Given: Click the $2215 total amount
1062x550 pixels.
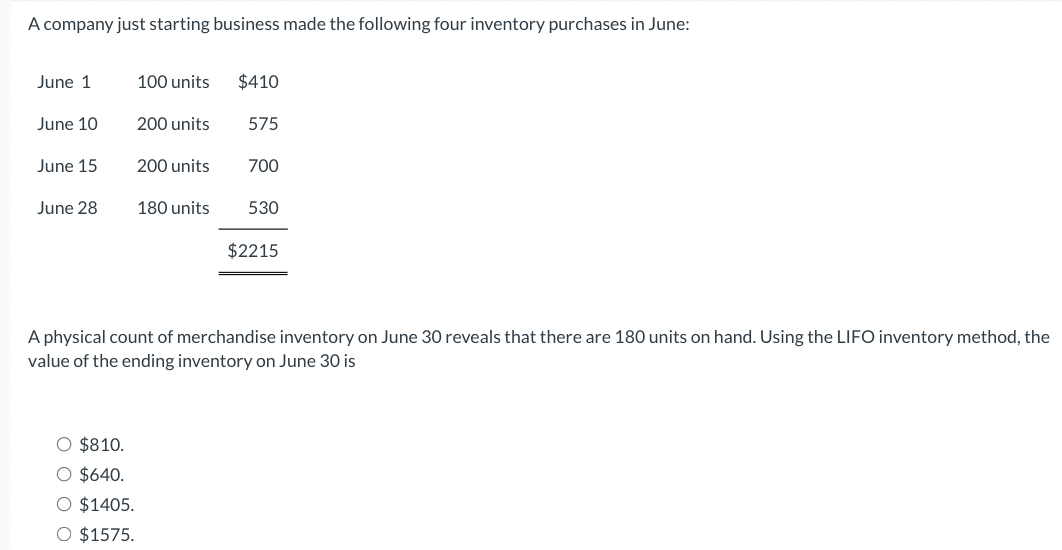Looking at the screenshot, I should 253,251.
